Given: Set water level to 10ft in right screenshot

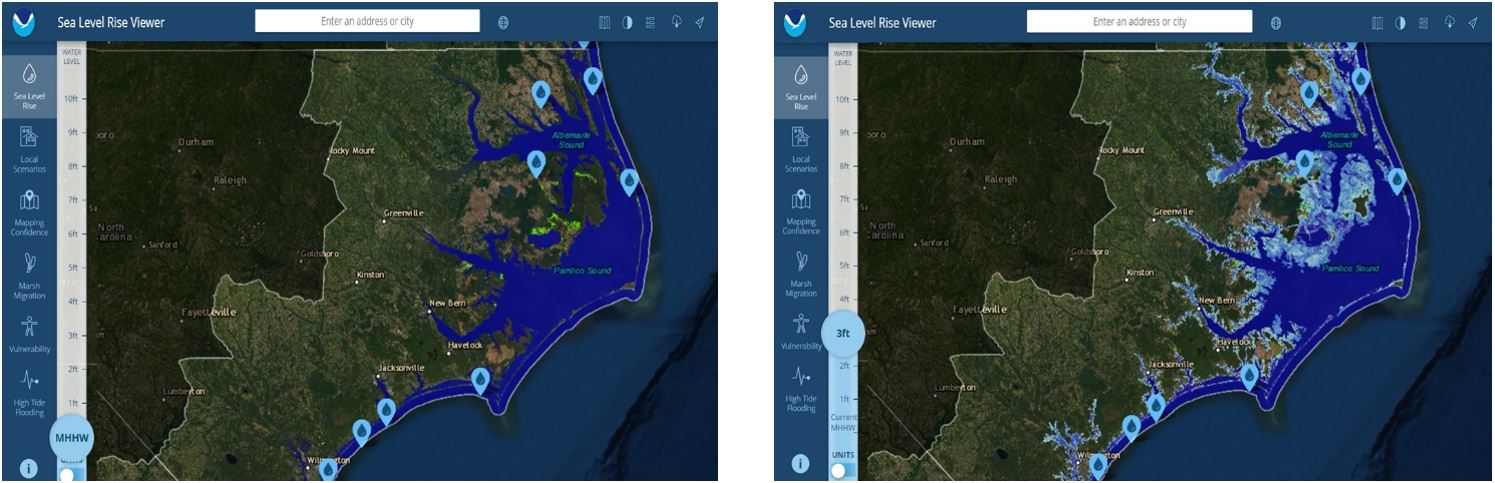Looking at the screenshot, I should pos(843,100).
